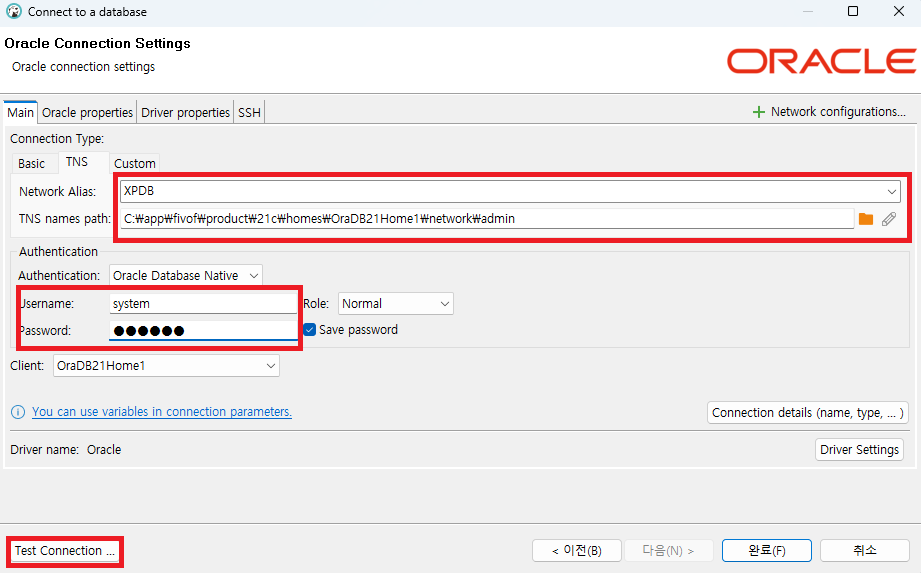
Task: Close the Connect to a database window
Action: pyautogui.click(x=899, y=11)
